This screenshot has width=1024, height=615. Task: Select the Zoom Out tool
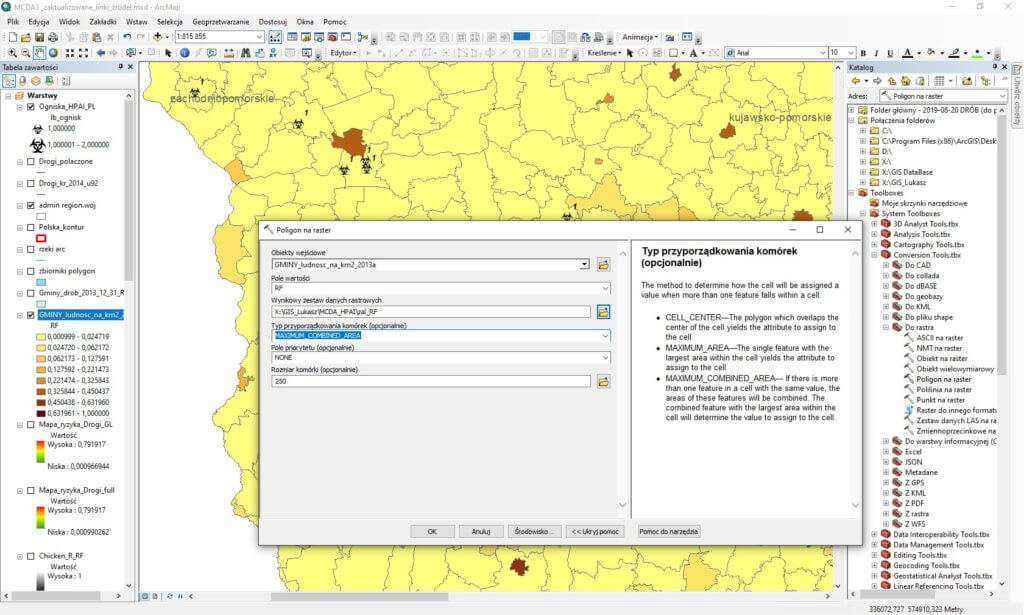pos(25,53)
